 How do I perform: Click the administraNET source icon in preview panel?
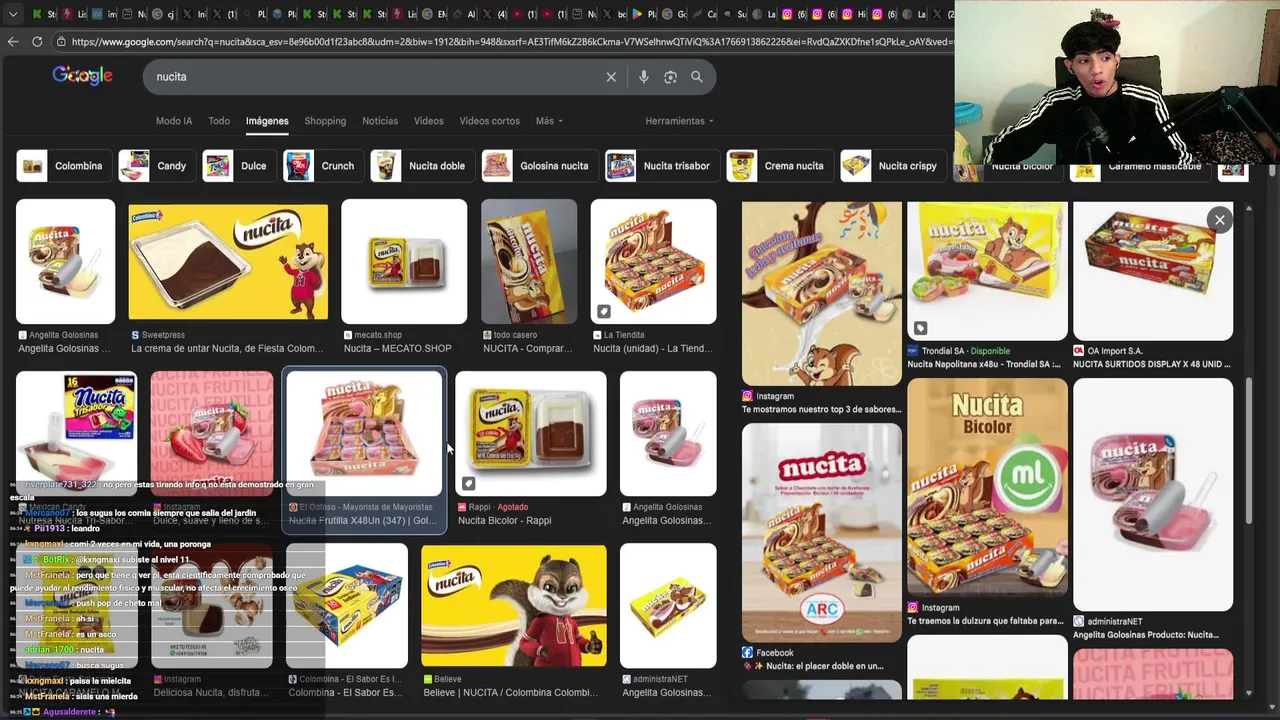pyautogui.click(x=1078, y=622)
